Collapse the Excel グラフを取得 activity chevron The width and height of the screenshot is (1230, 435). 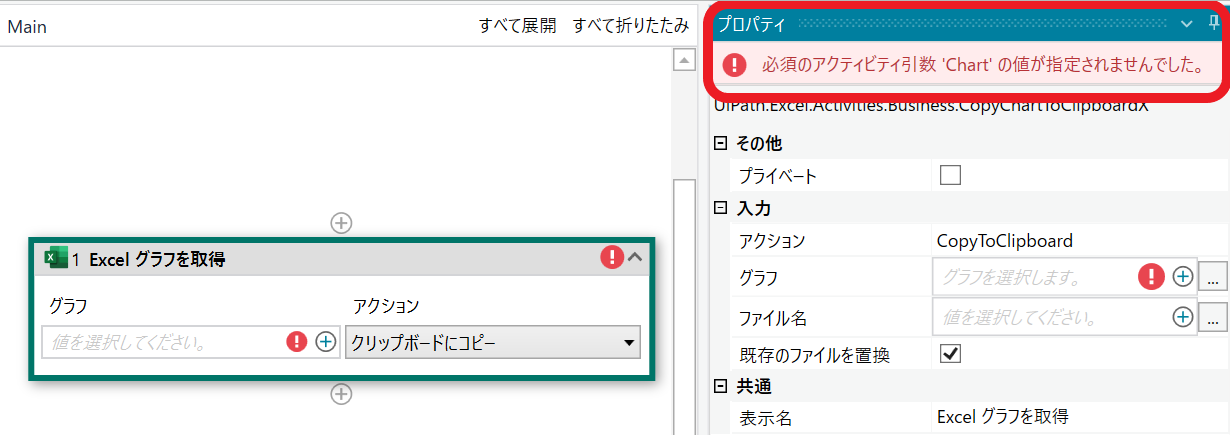635,258
